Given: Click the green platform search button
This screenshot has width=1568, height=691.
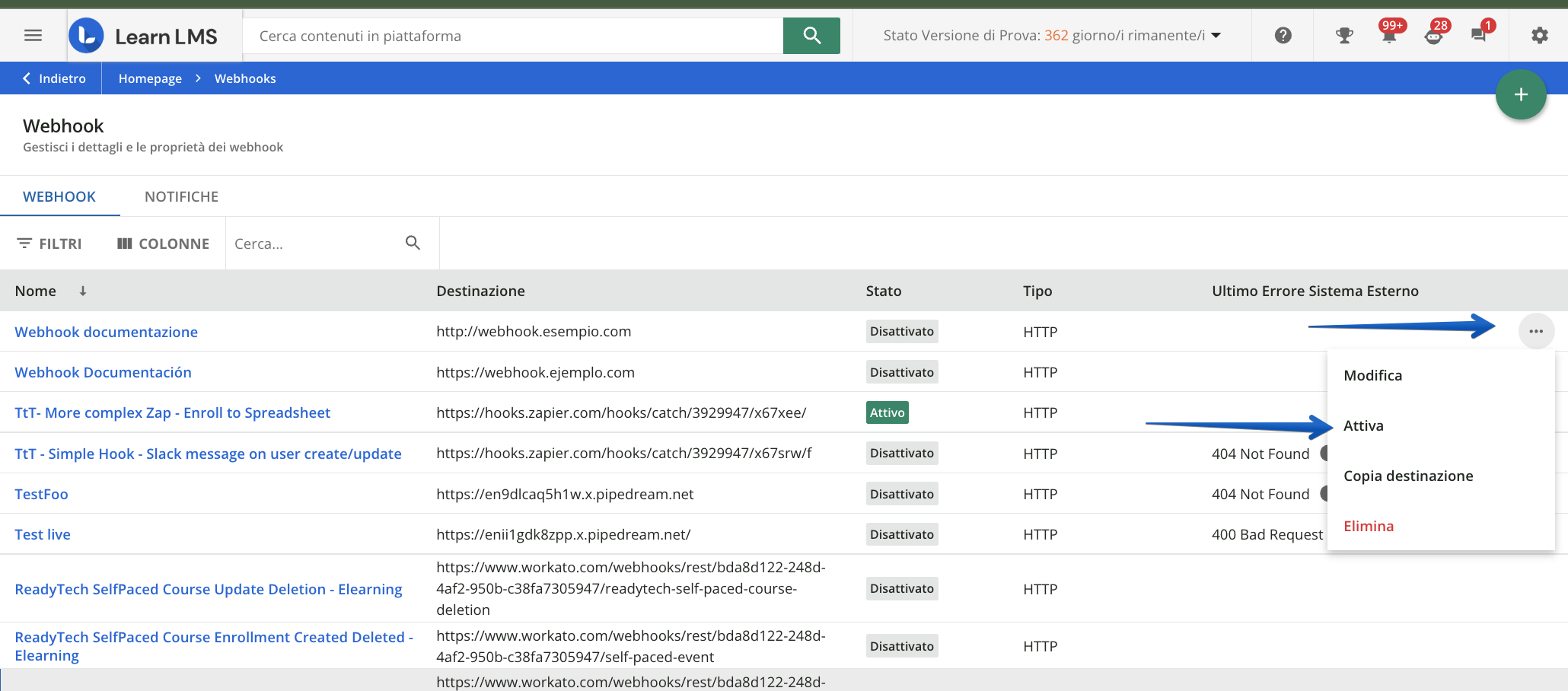Looking at the screenshot, I should point(811,36).
